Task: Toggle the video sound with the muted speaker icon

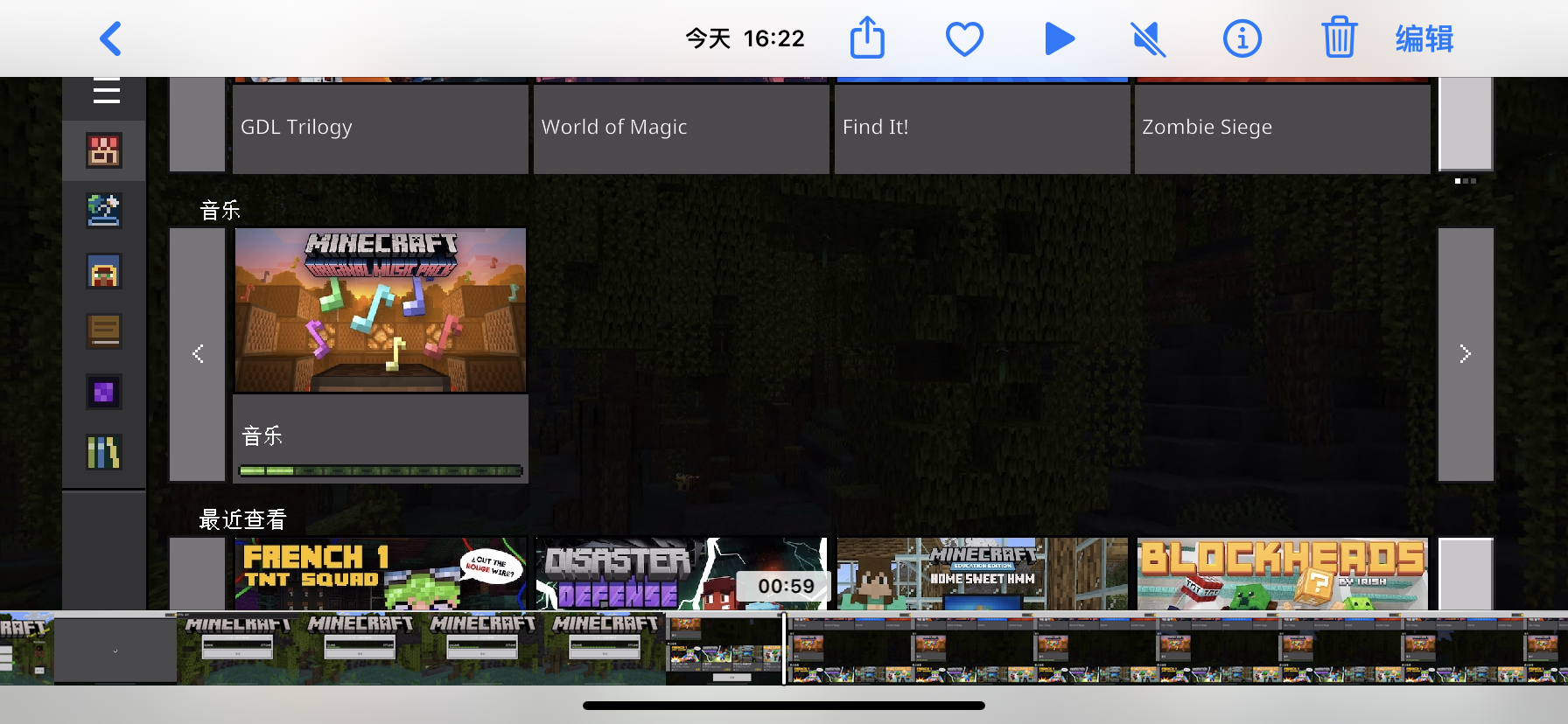Action: coord(1148,39)
